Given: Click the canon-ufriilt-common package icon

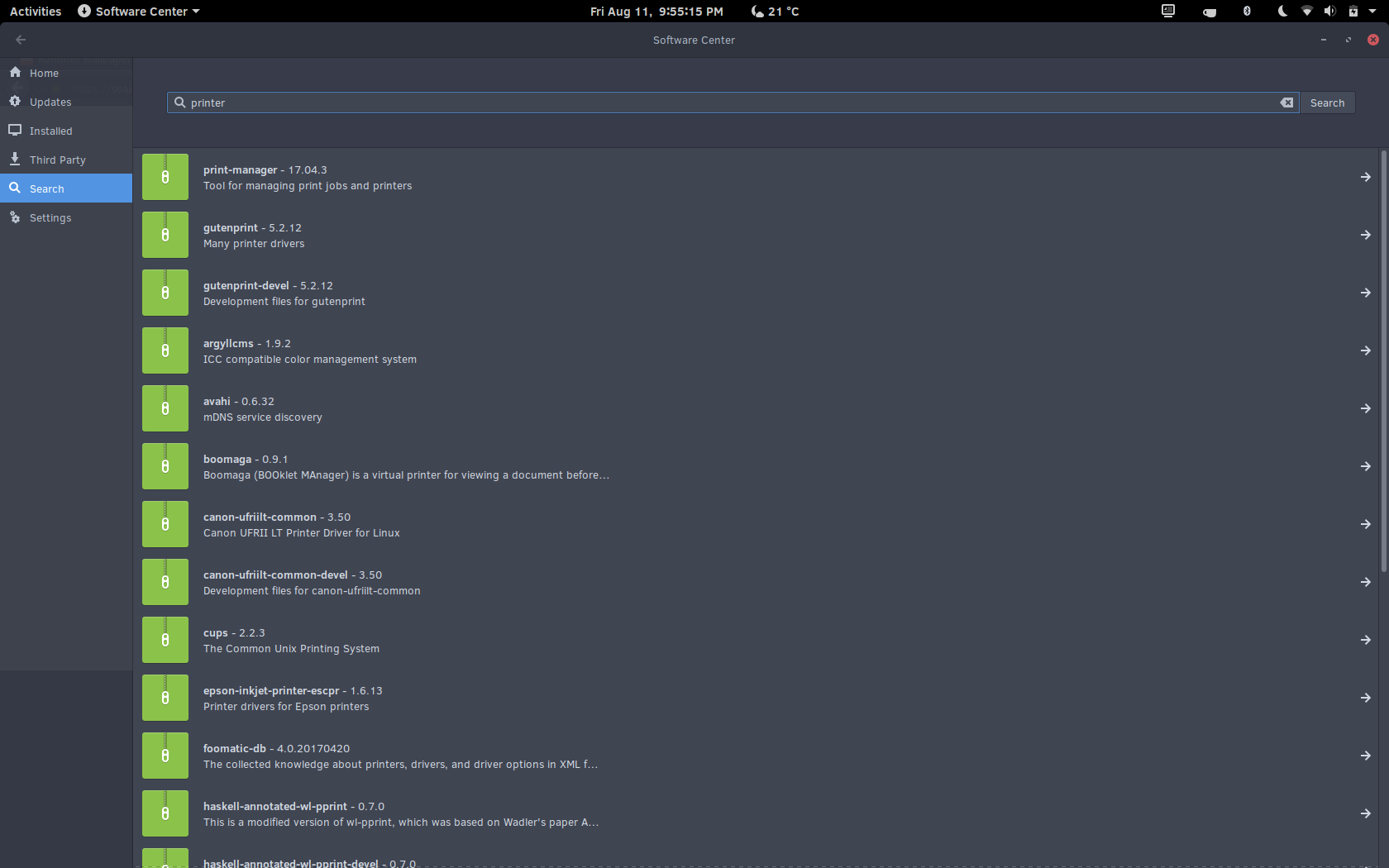Looking at the screenshot, I should pyautogui.click(x=165, y=524).
